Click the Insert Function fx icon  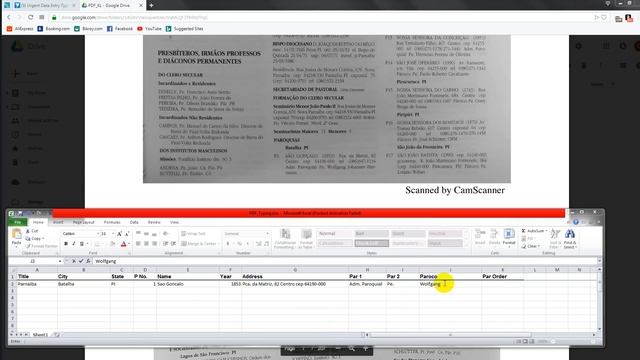point(88,261)
